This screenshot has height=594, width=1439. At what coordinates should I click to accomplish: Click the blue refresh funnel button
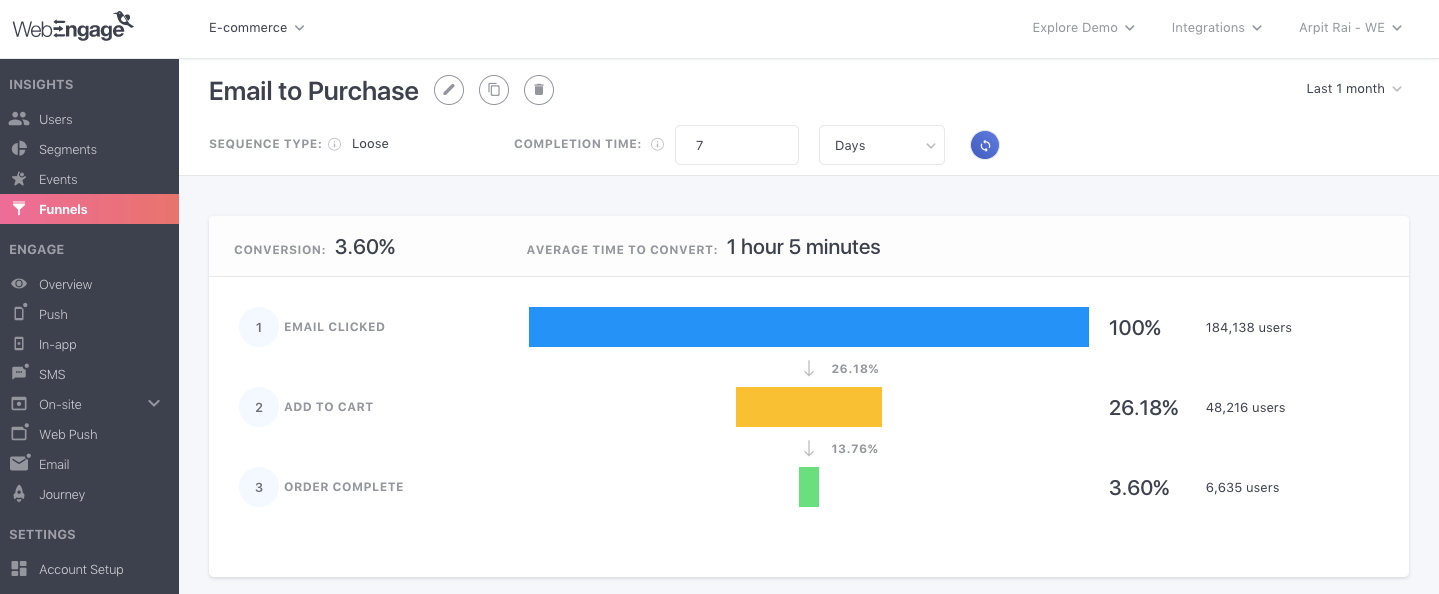(985, 145)
